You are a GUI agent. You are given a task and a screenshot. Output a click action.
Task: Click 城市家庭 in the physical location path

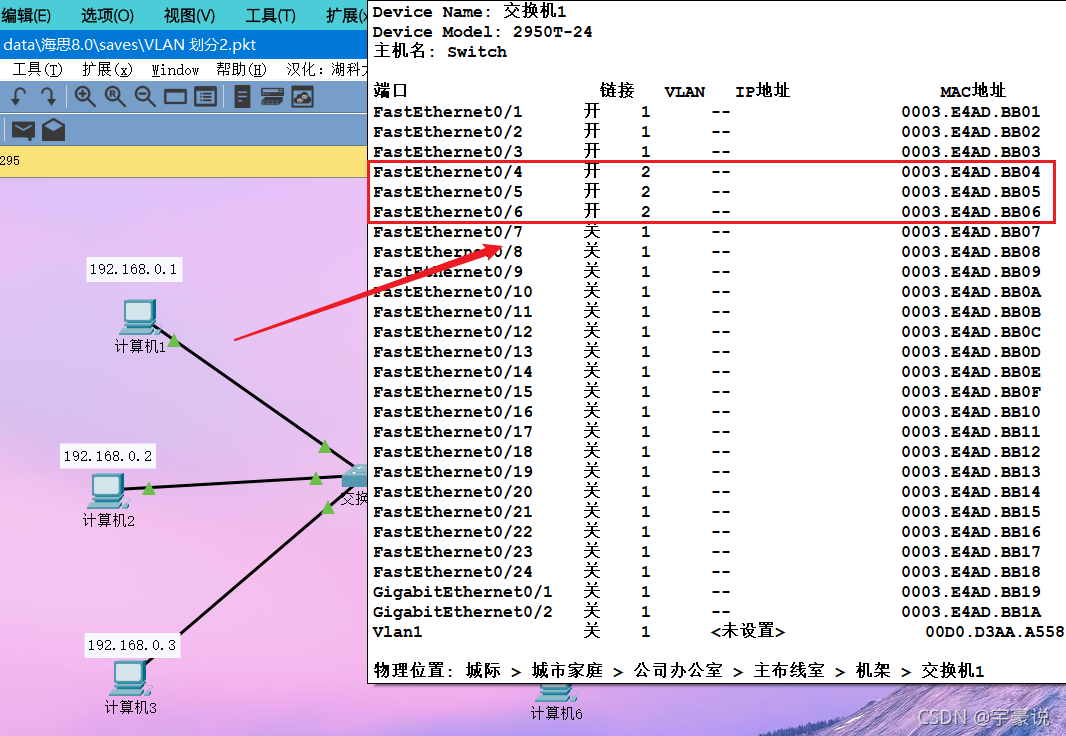(x=567, y=671)
